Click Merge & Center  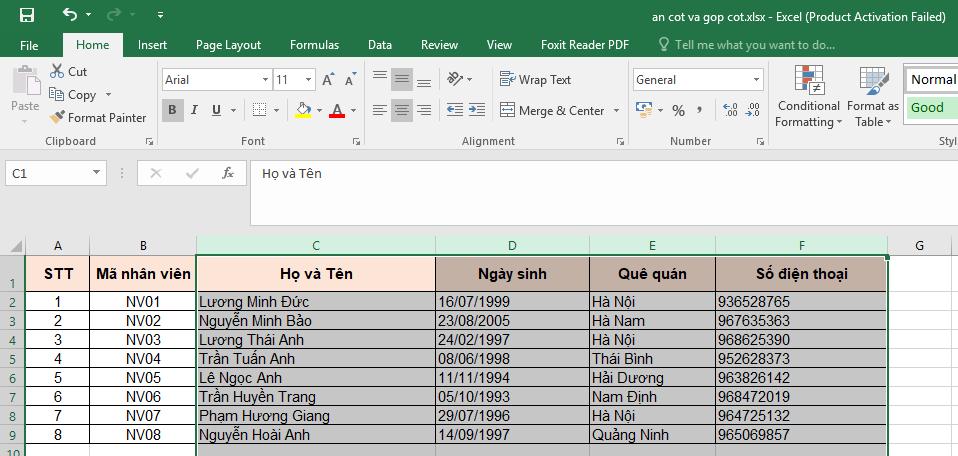(x=552, y=111)
